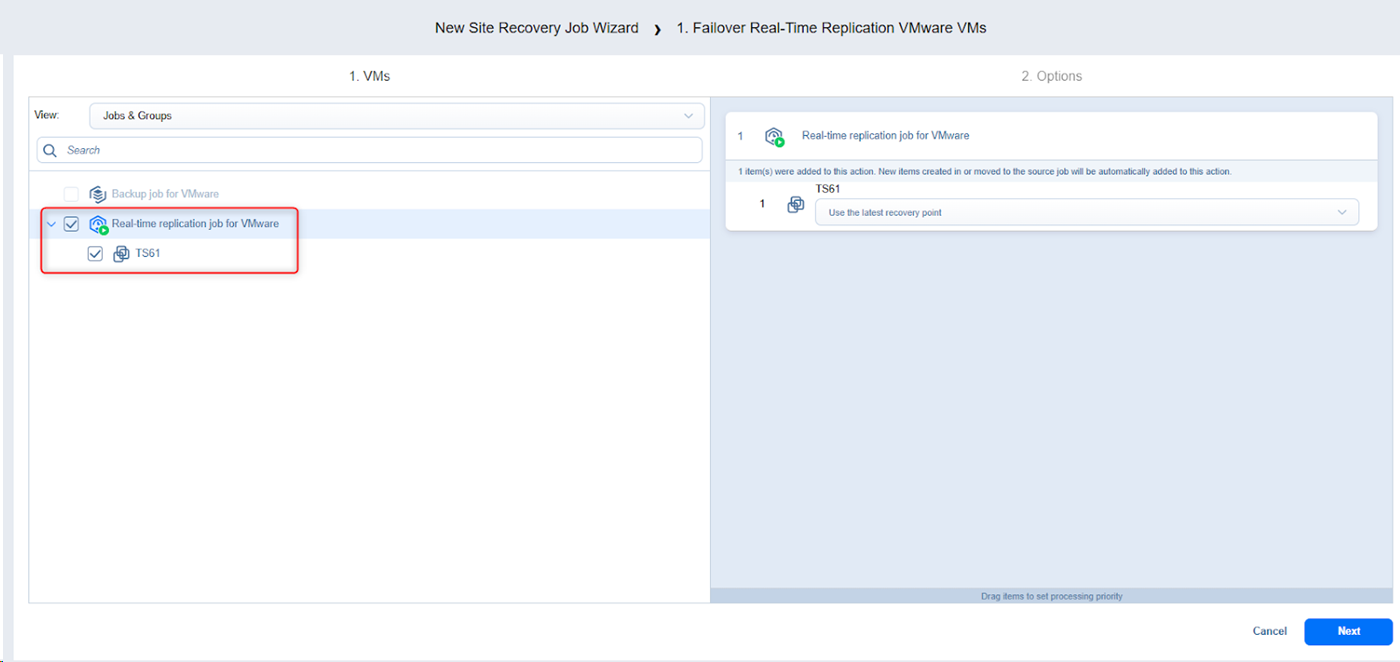This screenshot has width=1400, height=662.
Task: Tick the Backup job for VMware checkbox
Action: coord(71,194)
